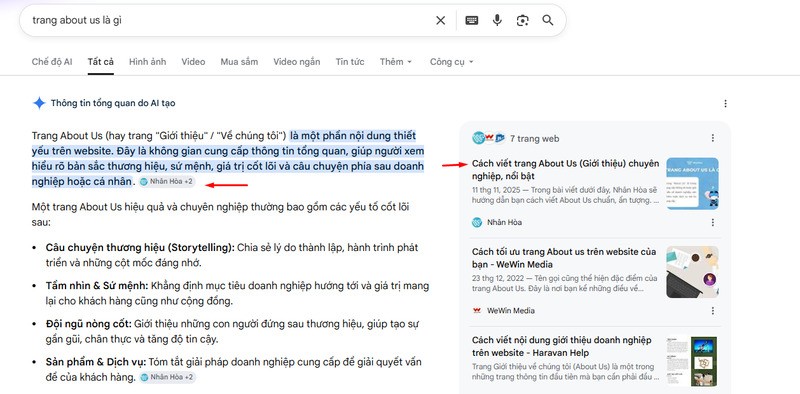Open thumbnail of Nhân Hòa About Us article
This screenshot has width=800, height=394.
pos(692,183)
